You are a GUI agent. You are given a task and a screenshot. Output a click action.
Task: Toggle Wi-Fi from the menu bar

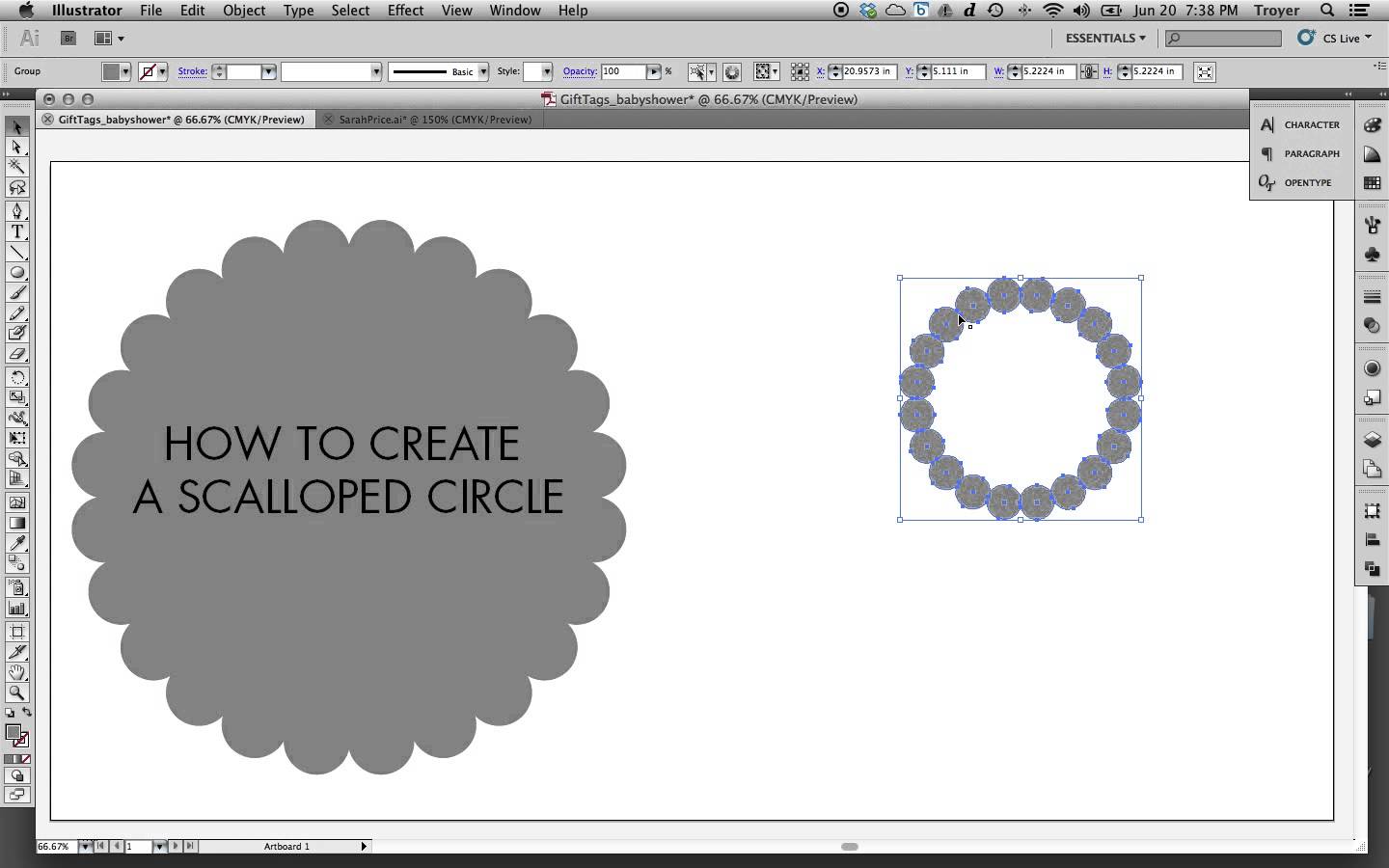point(1053,11)
